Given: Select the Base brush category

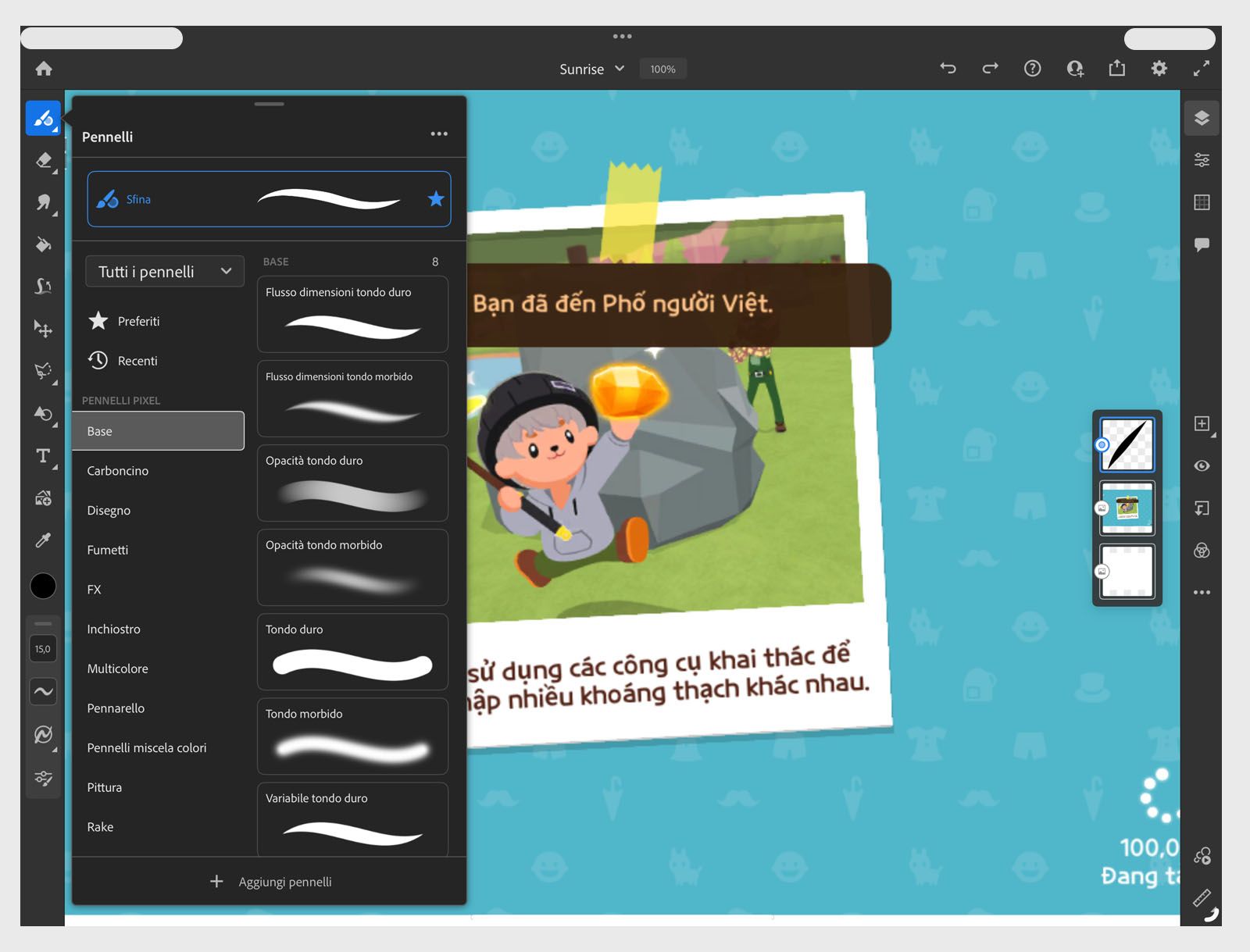Looking at the screenshot, I should [158, 431].
